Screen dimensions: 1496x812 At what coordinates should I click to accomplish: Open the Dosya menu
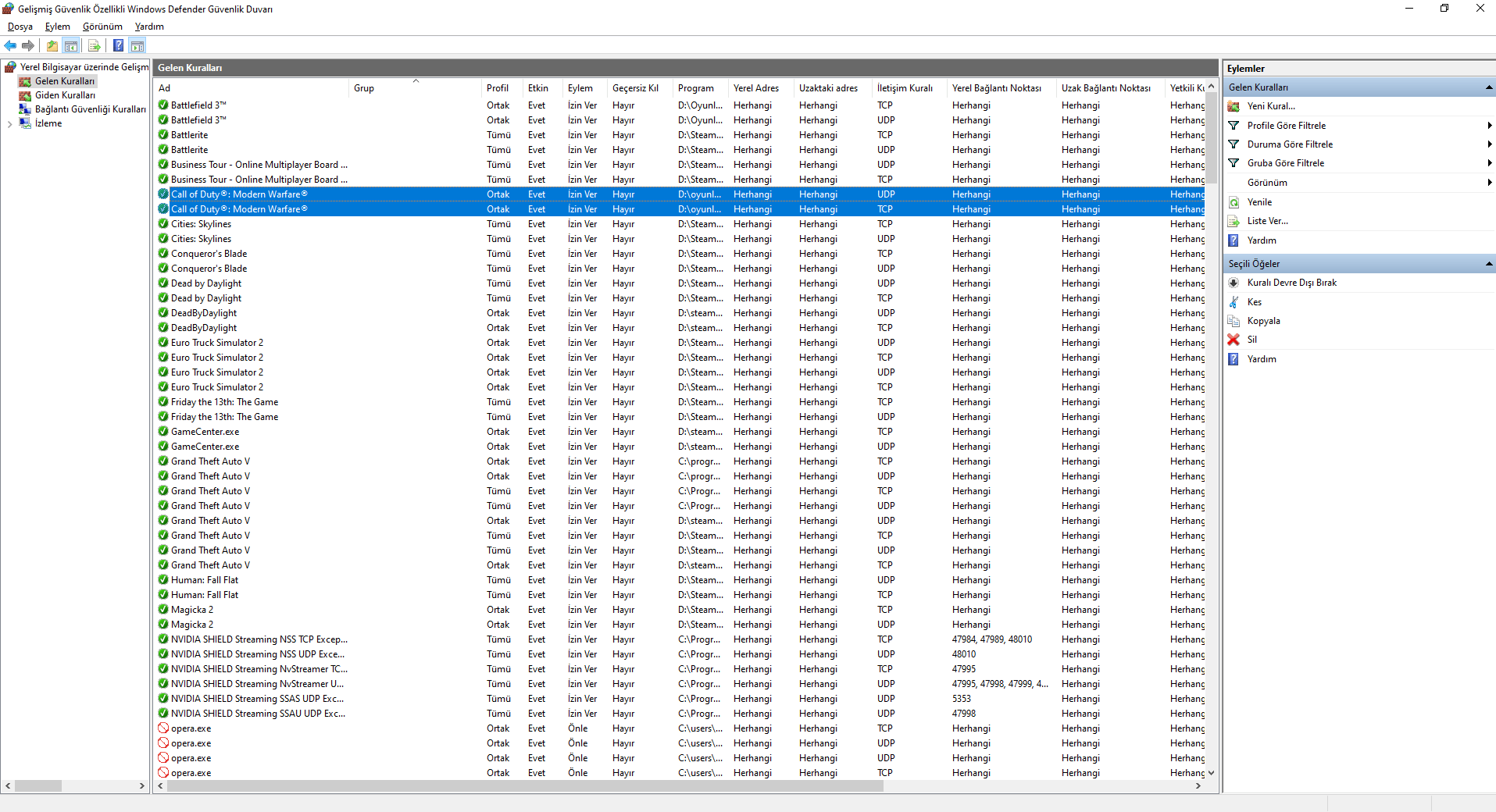pyautogui.click(x=20, y=27)
